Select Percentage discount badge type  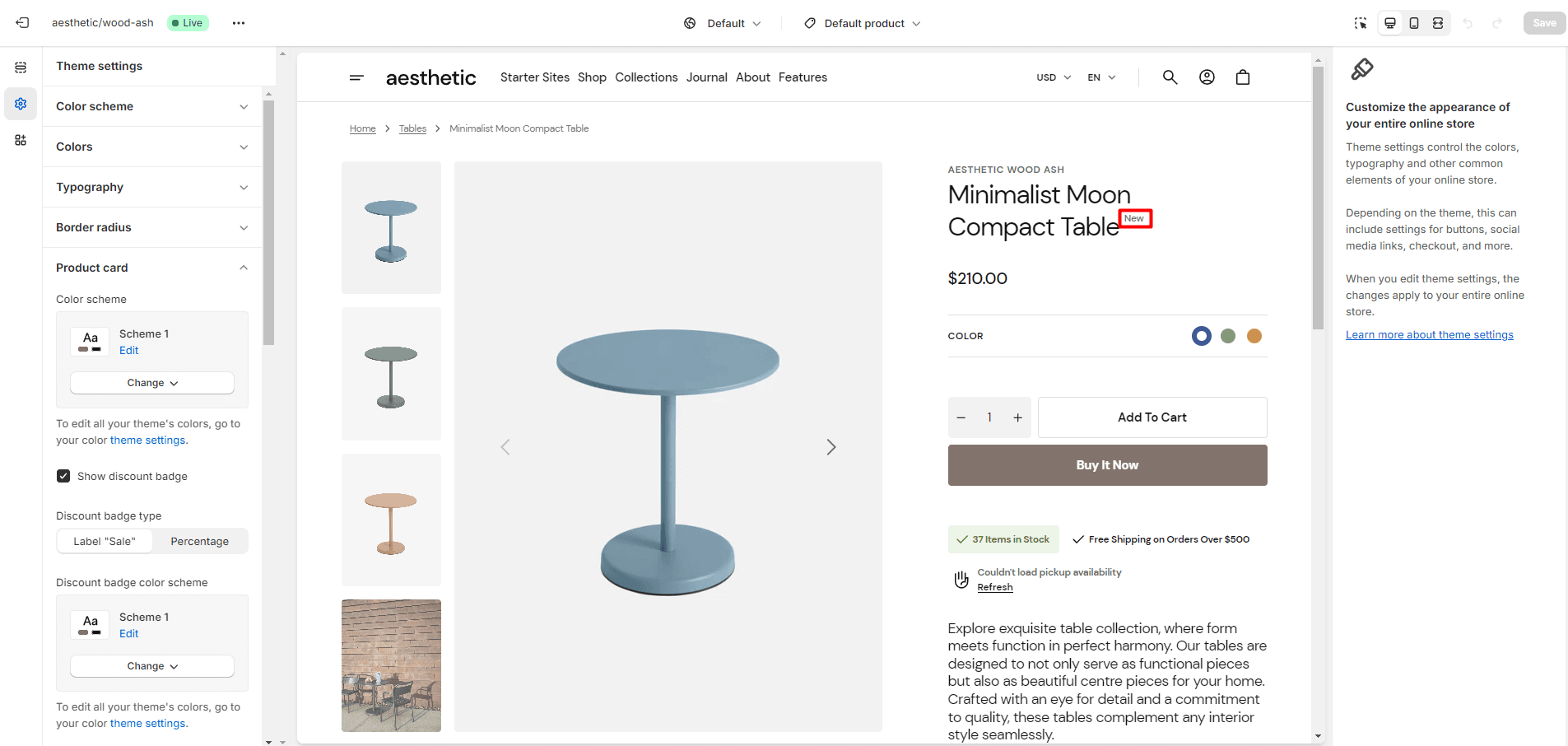coord(199,541)
